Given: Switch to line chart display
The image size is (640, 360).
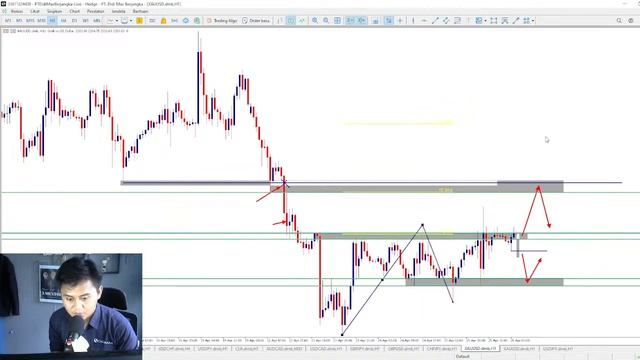Looking at the screenshot, I should (x=302, y=20).
